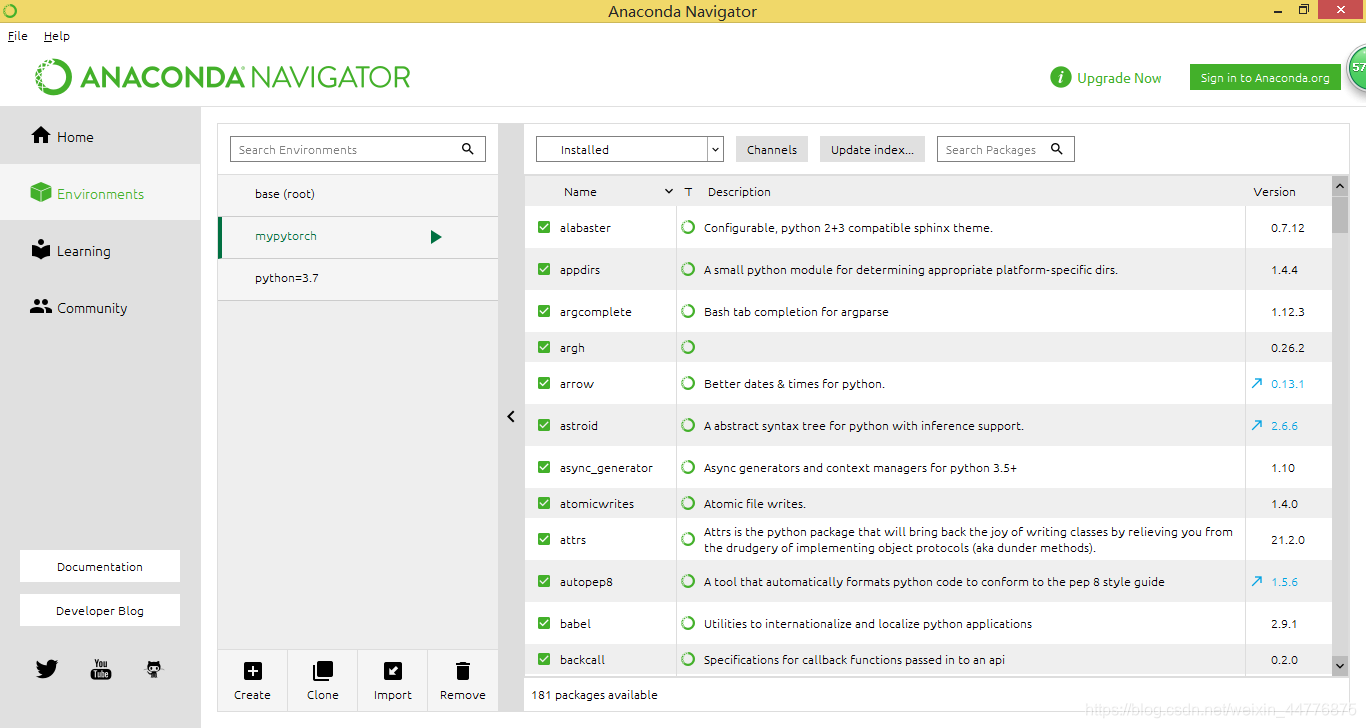Uncheck the argcomplete package checkbox
Image resolution: width=1366 pixels, height=728 pixels.
click(544, 311)
